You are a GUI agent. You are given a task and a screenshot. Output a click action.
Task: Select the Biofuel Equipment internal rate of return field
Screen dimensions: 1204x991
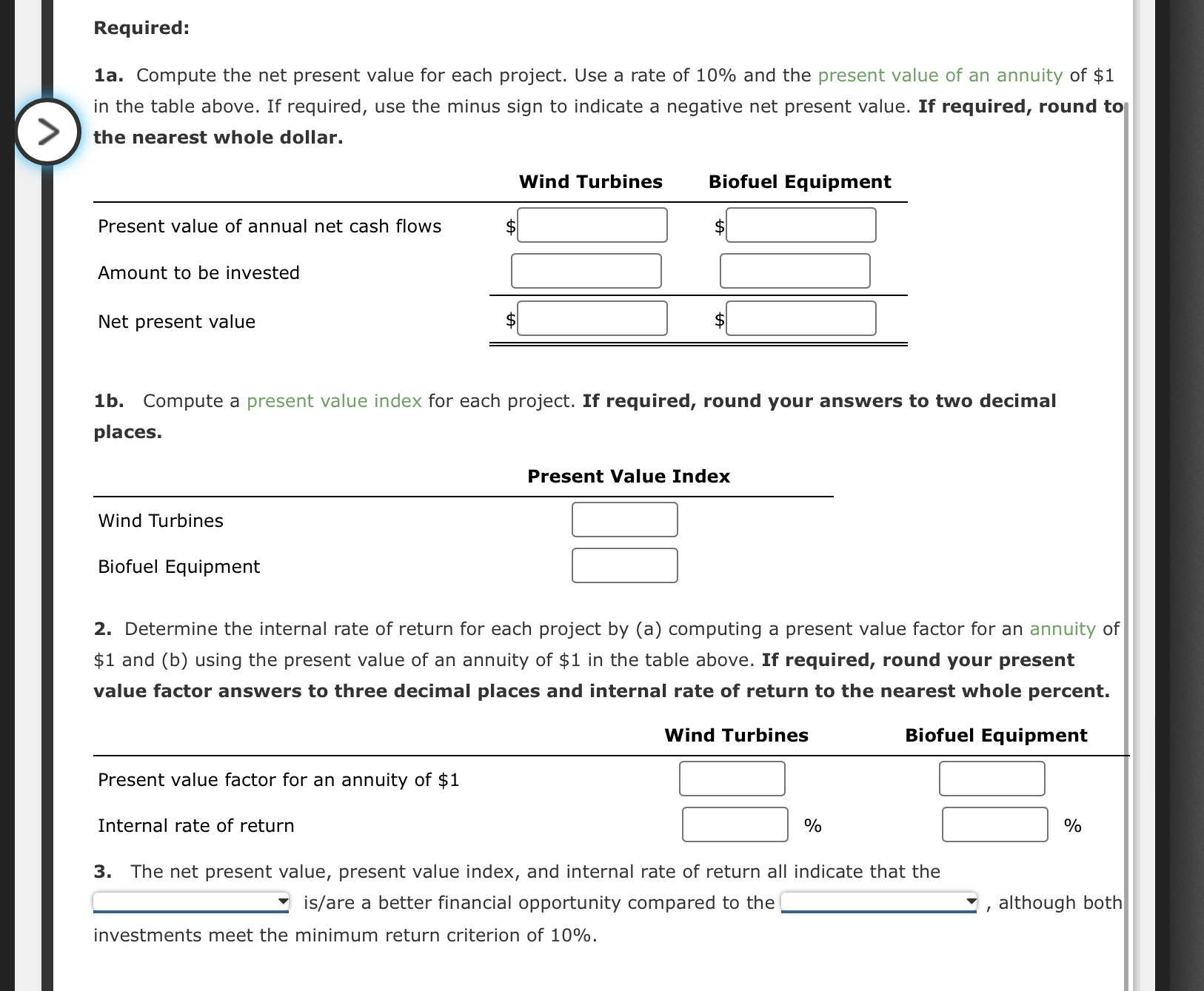994,824
